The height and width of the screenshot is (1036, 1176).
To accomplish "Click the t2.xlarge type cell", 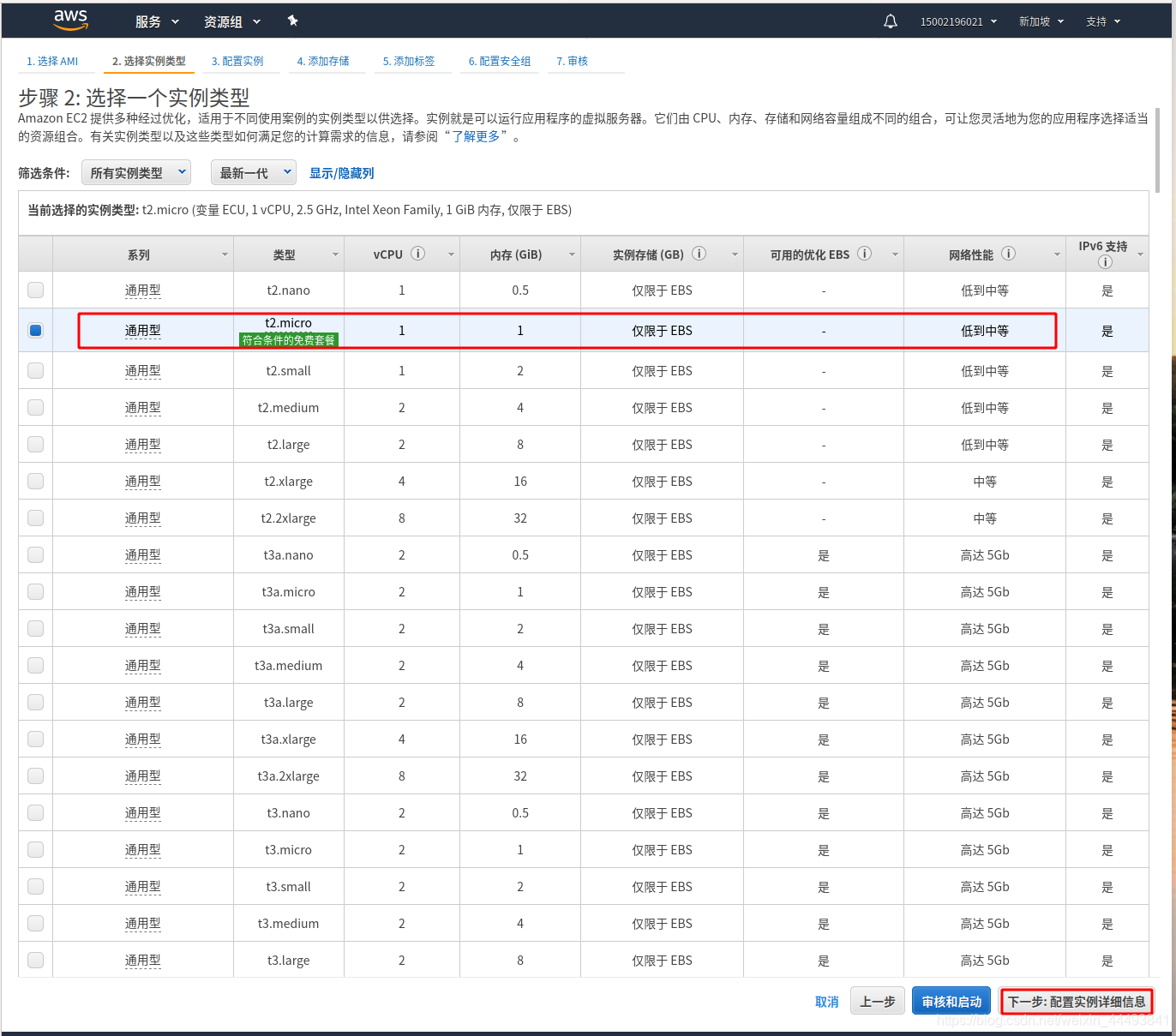I will click(x=288, y=481).
